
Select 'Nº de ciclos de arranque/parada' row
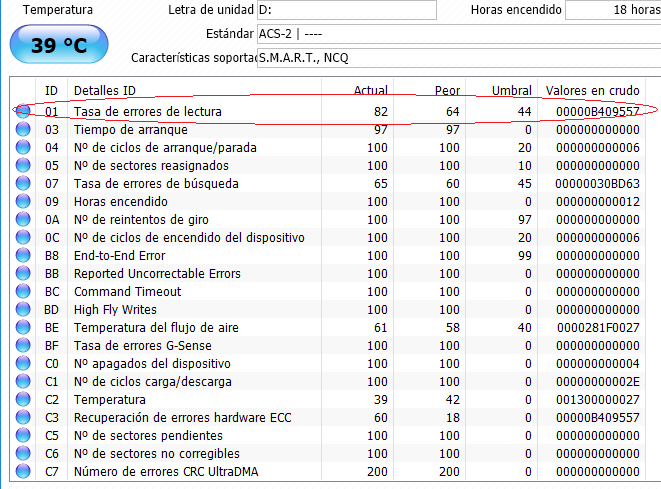327,147
